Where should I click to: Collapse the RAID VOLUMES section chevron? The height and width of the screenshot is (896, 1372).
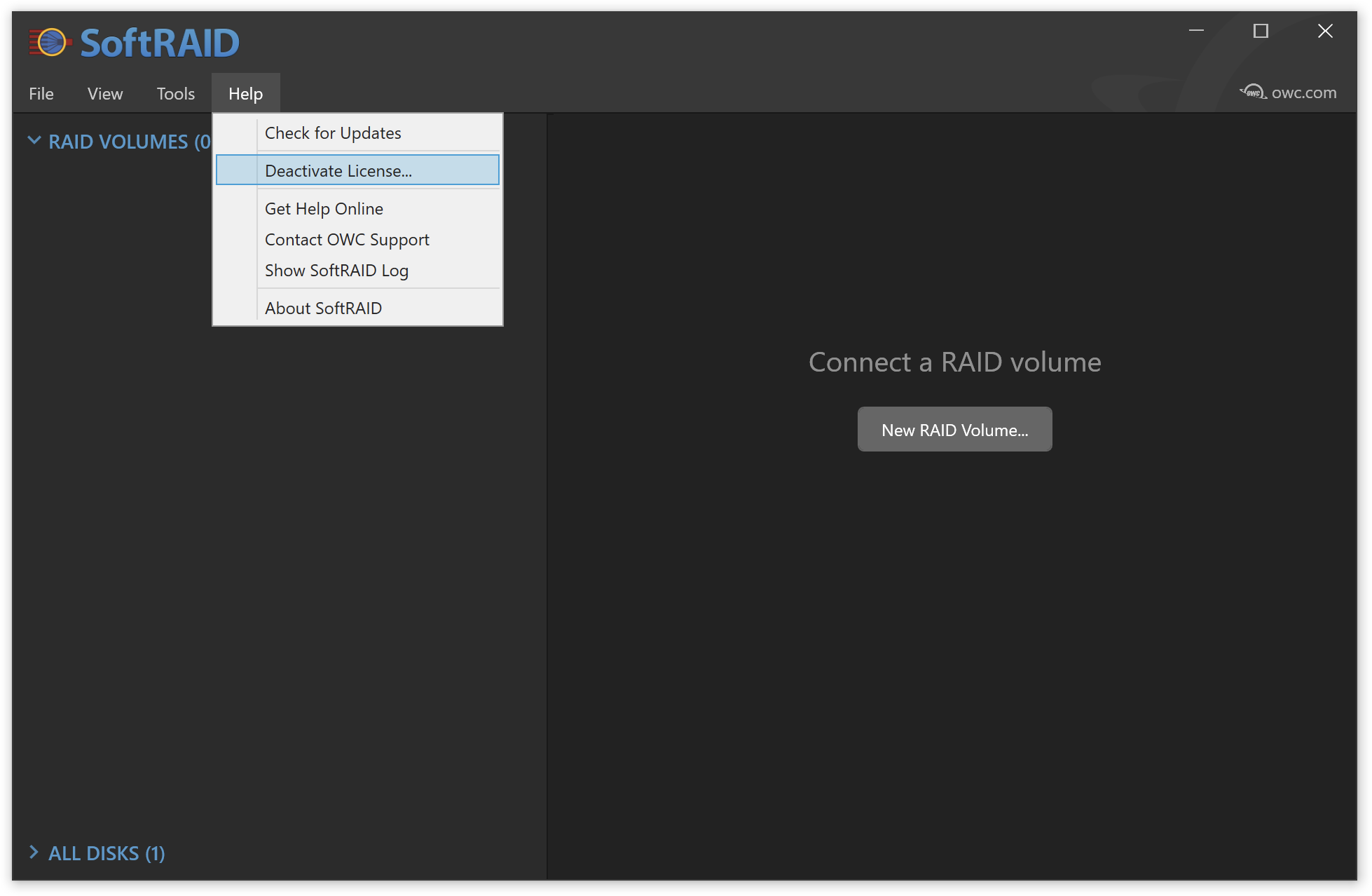click(x=34, y=141)
